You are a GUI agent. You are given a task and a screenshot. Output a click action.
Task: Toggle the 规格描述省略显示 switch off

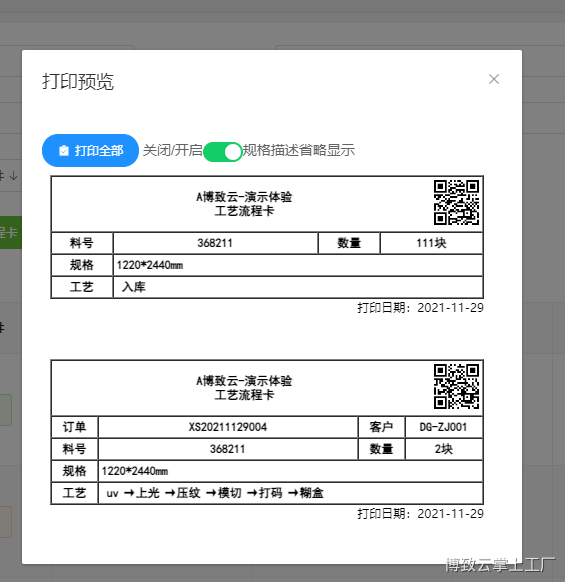223,151
